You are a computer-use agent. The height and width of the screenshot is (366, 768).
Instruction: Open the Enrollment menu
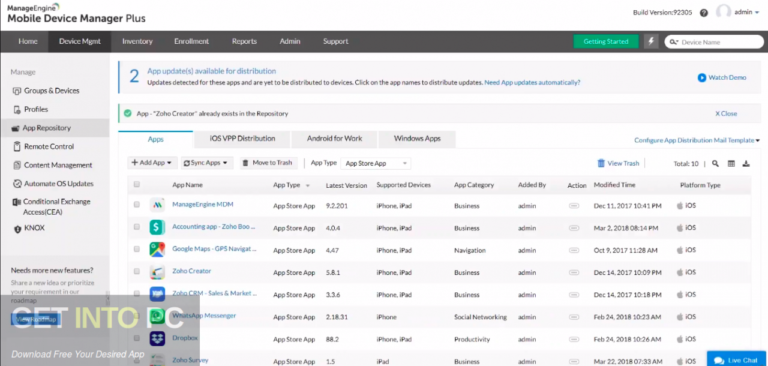[x=192, y=42]
